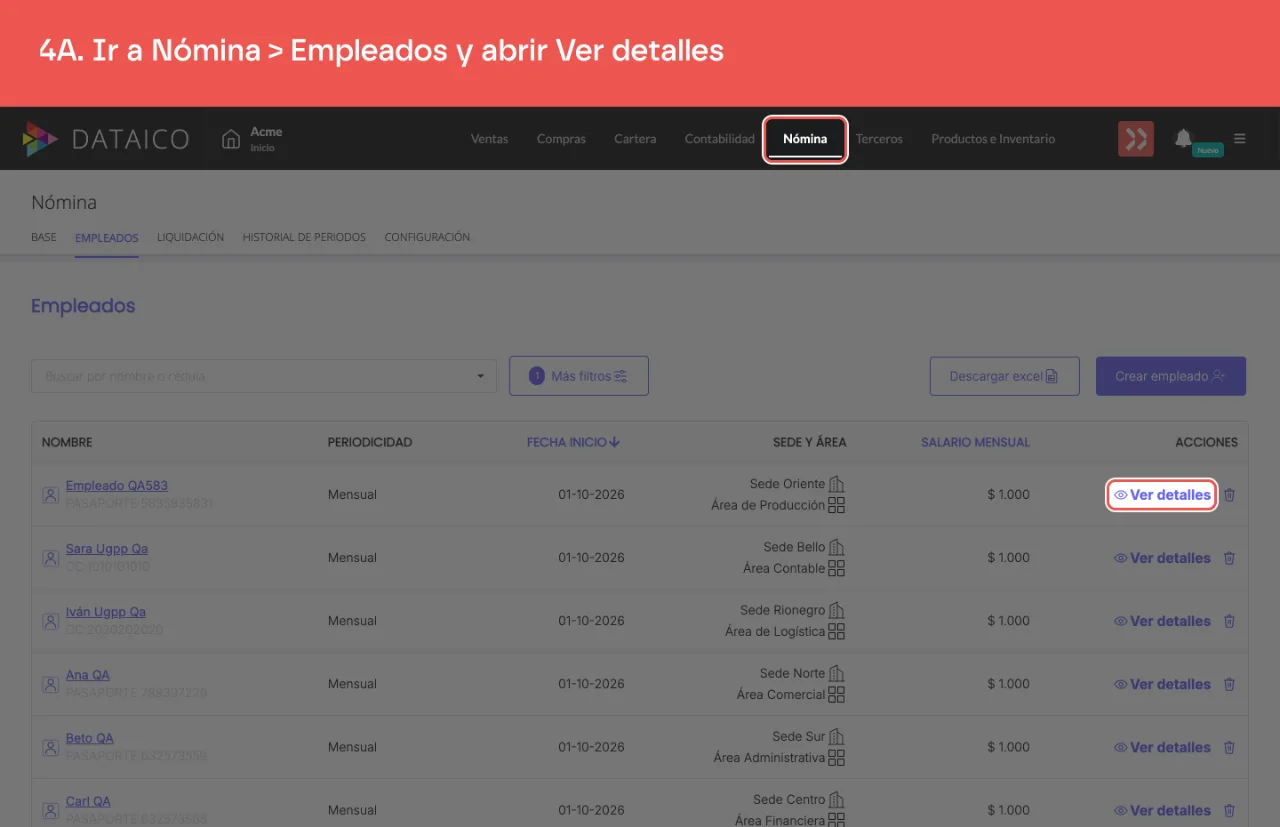The height and width of the screenshot is (827, 1280).
Task: Expand the search box dropdown arrow
Action: 480,376
